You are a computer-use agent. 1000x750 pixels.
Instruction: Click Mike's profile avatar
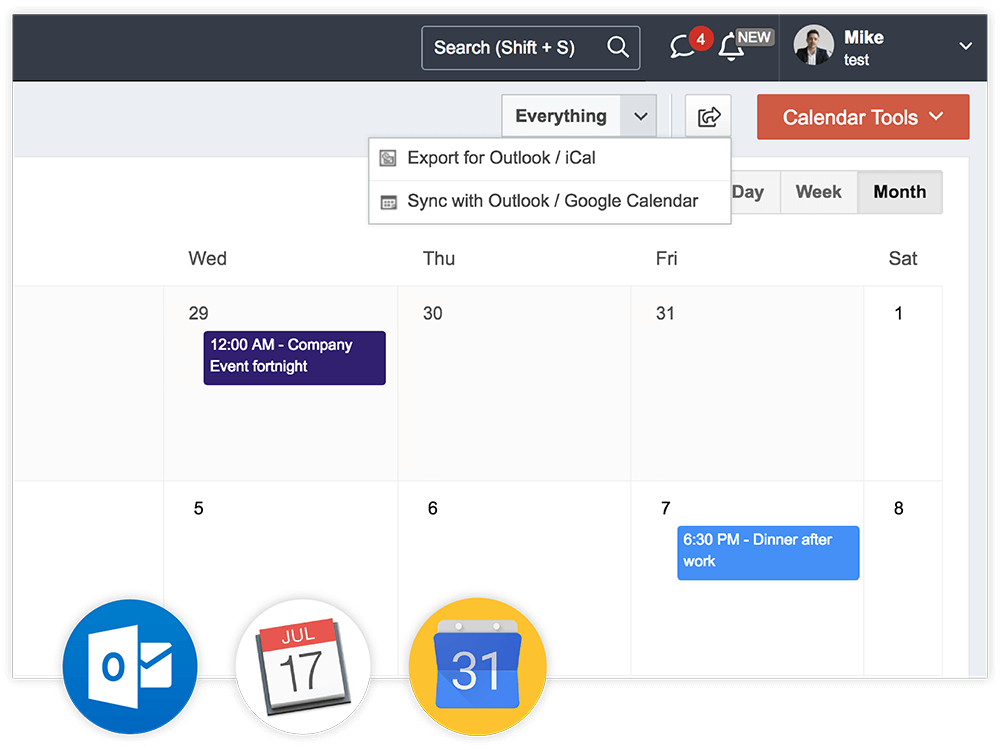[813, 45]
